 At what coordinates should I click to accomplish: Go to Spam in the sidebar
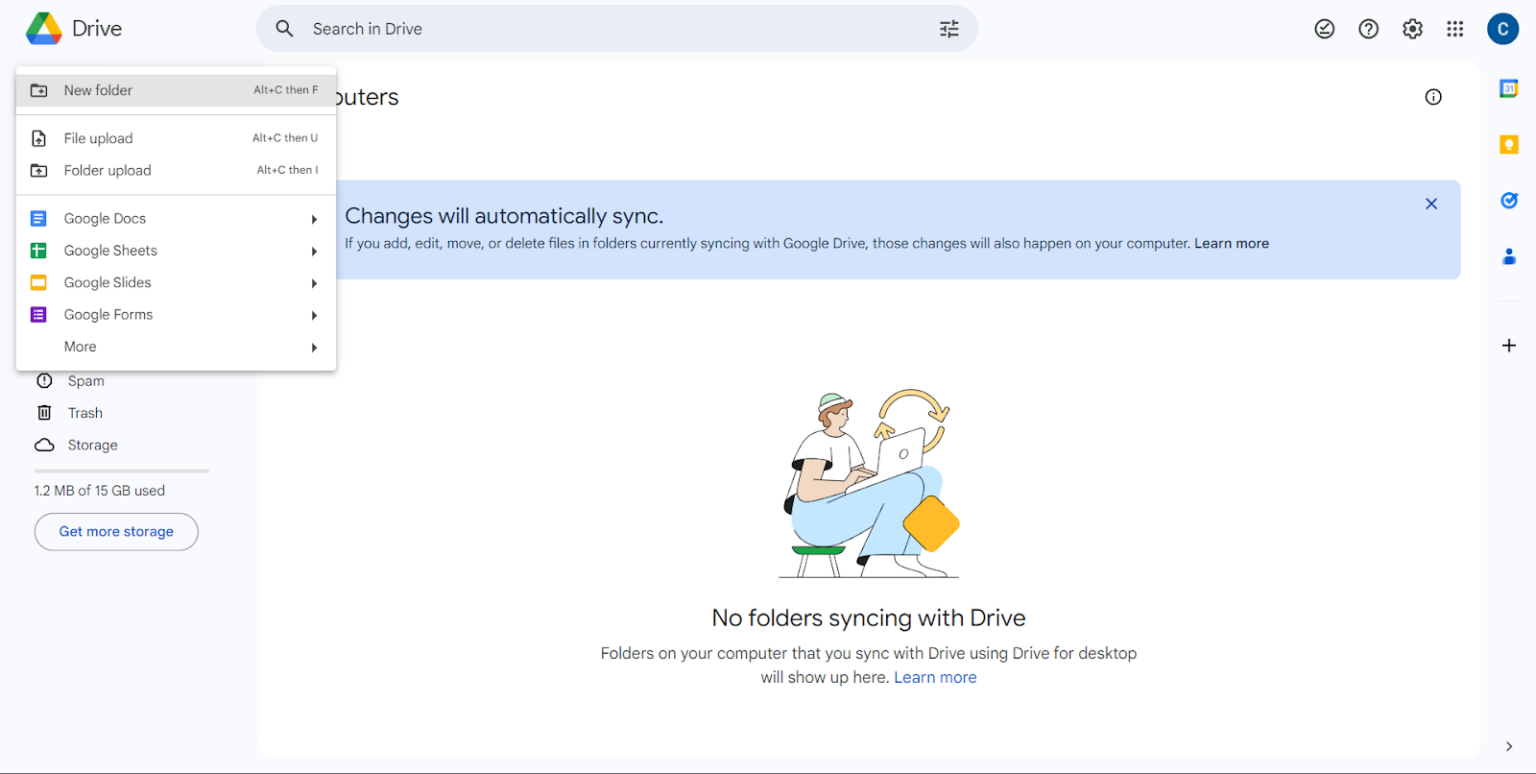(x=86, y=381)
